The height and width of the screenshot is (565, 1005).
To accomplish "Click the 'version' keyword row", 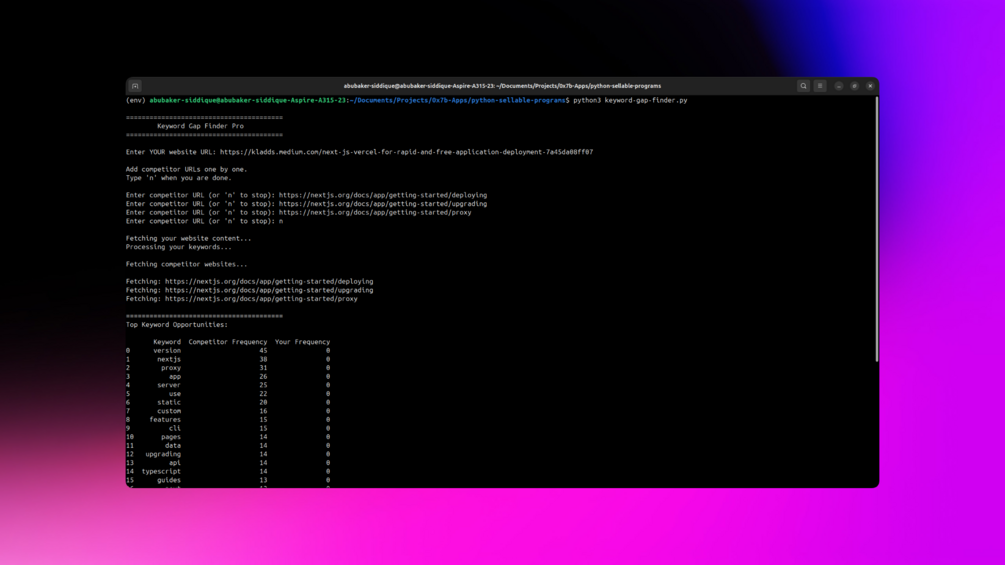I will tap(228, 350).
